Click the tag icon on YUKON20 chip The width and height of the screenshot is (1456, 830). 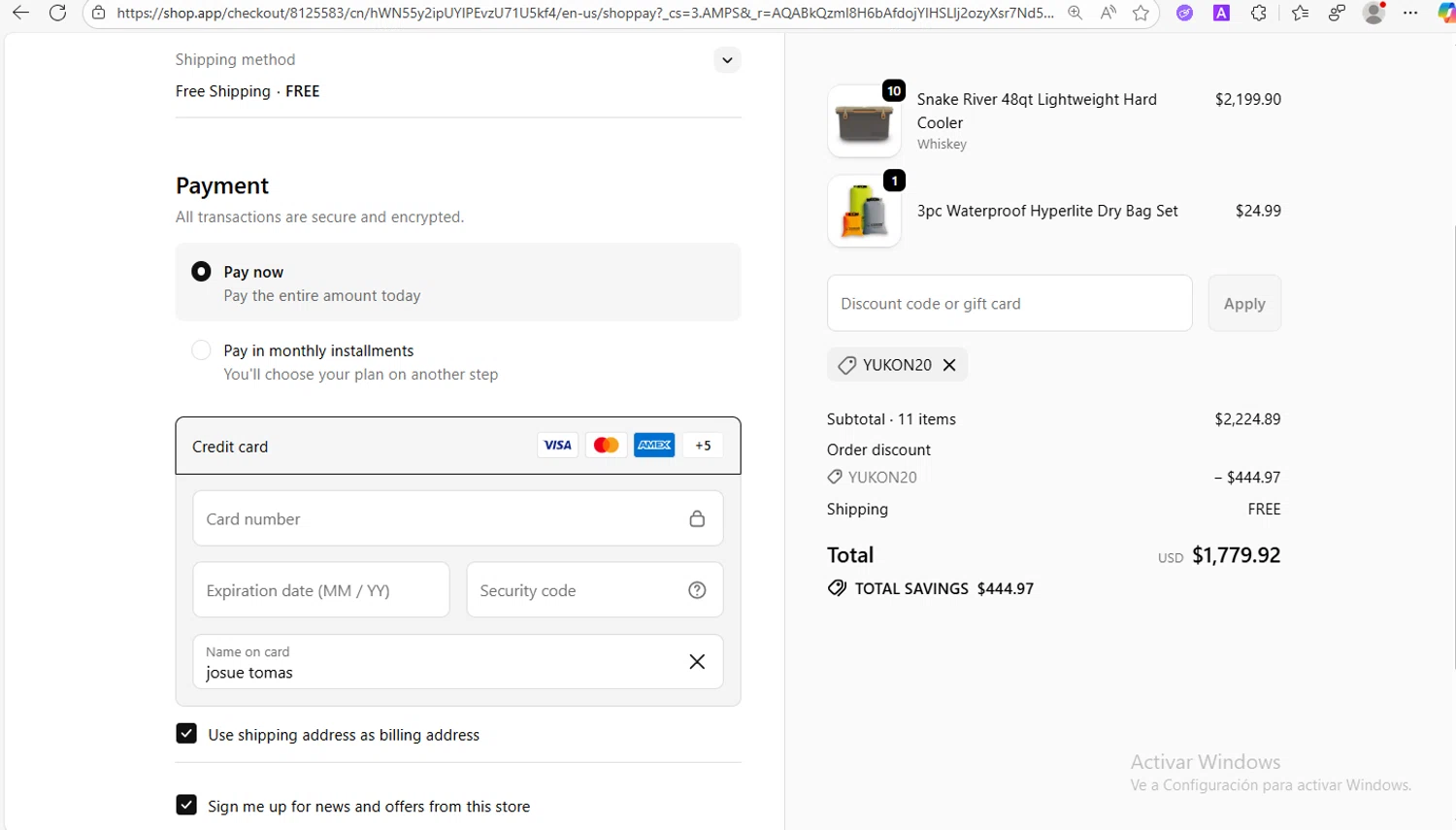click(x=846, y=365)
